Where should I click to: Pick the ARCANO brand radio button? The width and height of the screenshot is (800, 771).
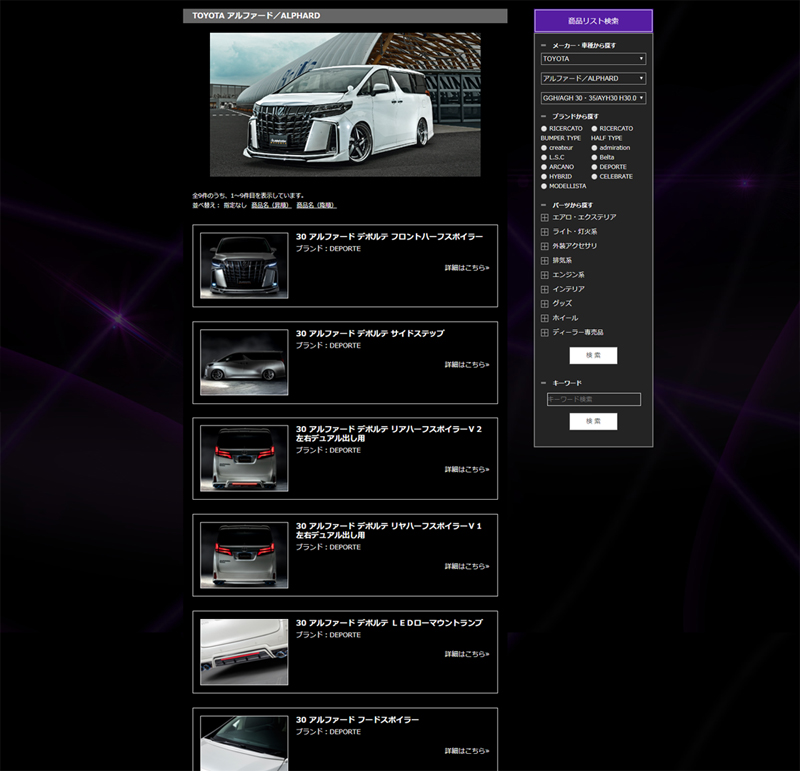(544, 167)
